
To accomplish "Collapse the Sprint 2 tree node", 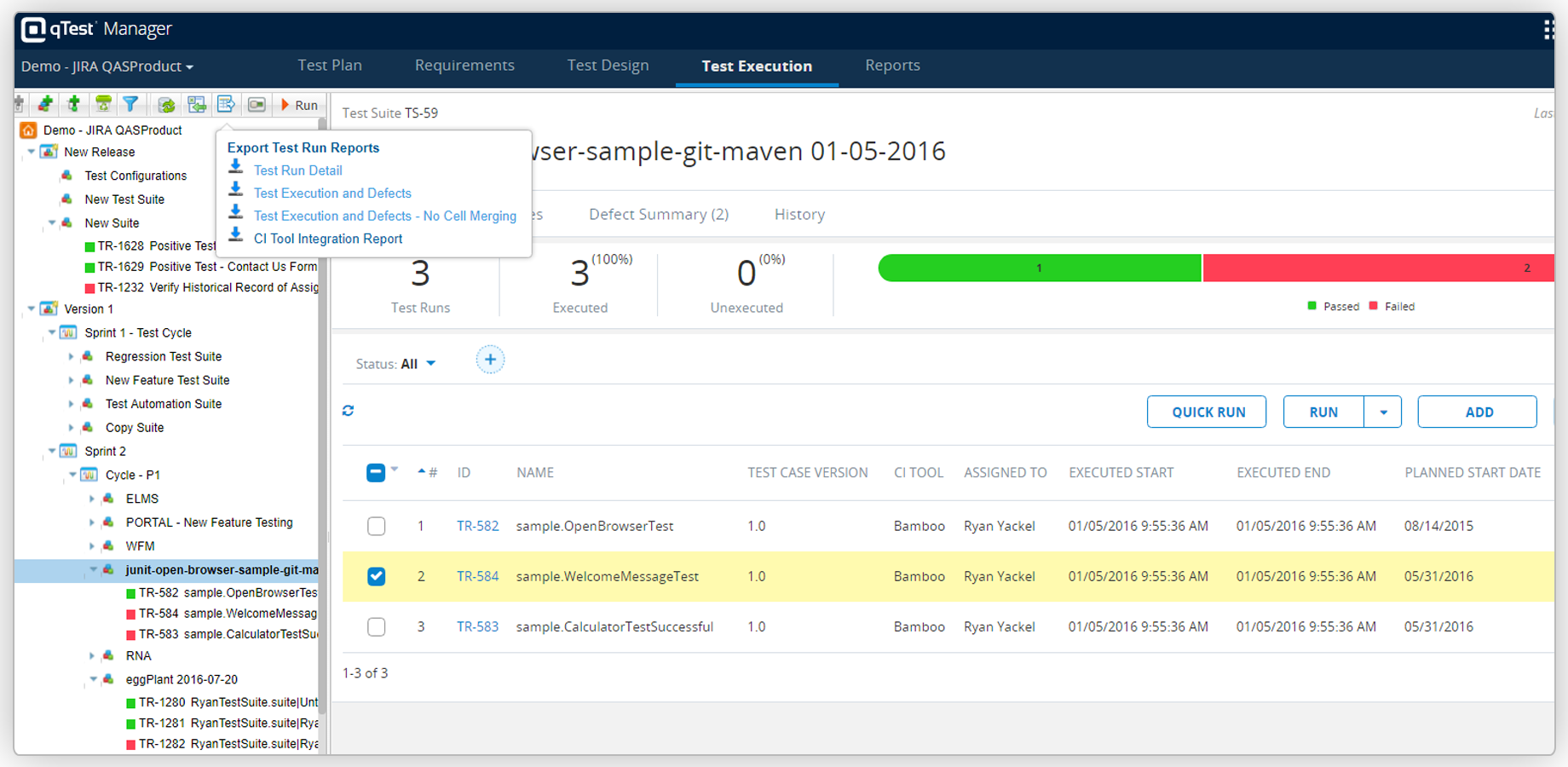I will pos(53,451).
